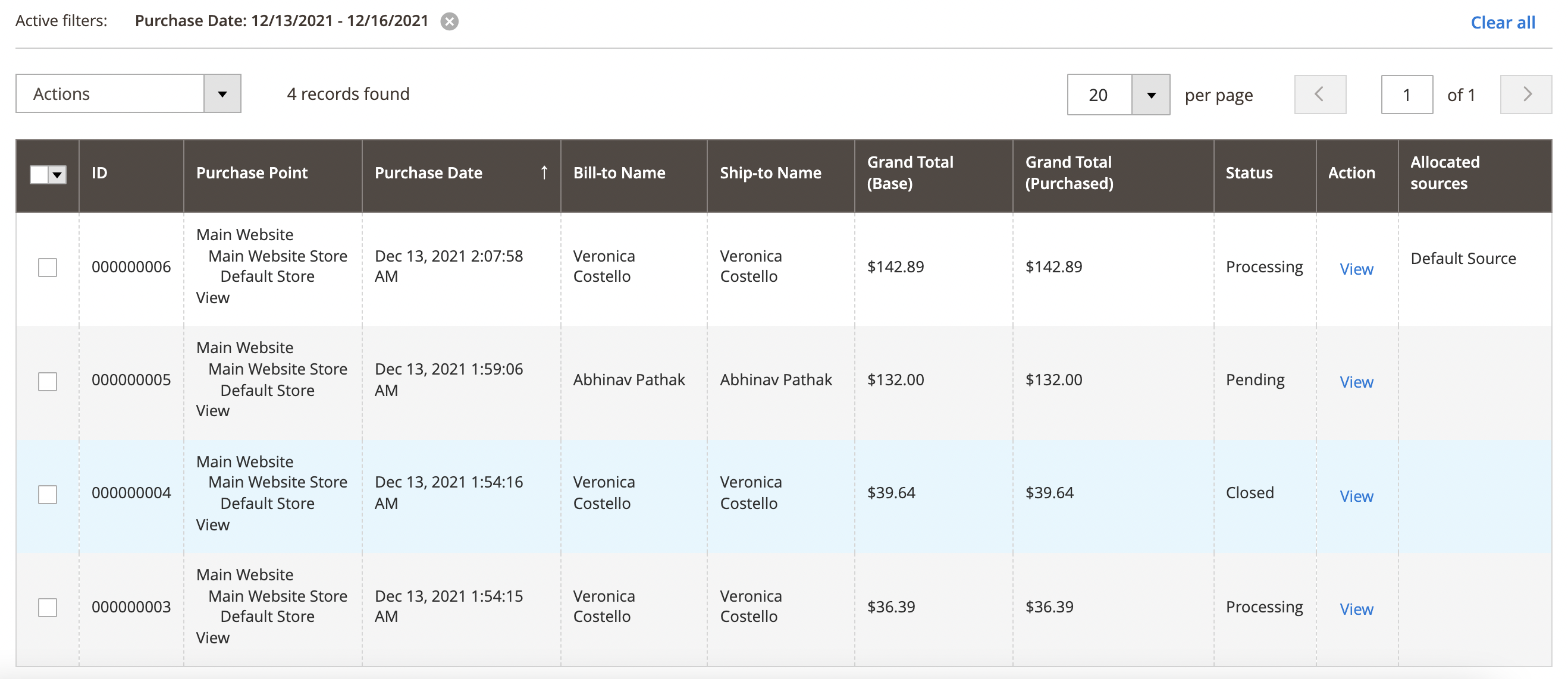Open View link for order 000000003
Image resolution: width=1568 pixels, height=679 pixels.
1356,609
